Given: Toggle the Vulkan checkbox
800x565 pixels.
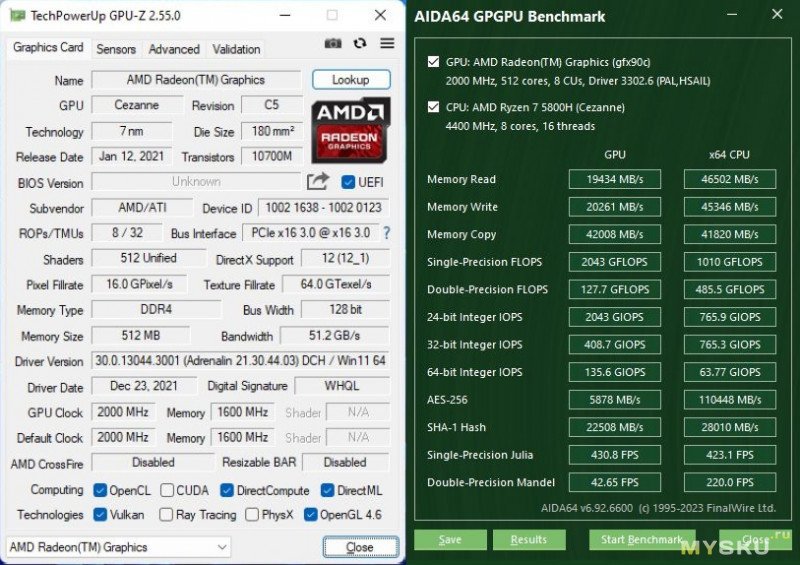Looking at the screenshot, I should point(100,514).
